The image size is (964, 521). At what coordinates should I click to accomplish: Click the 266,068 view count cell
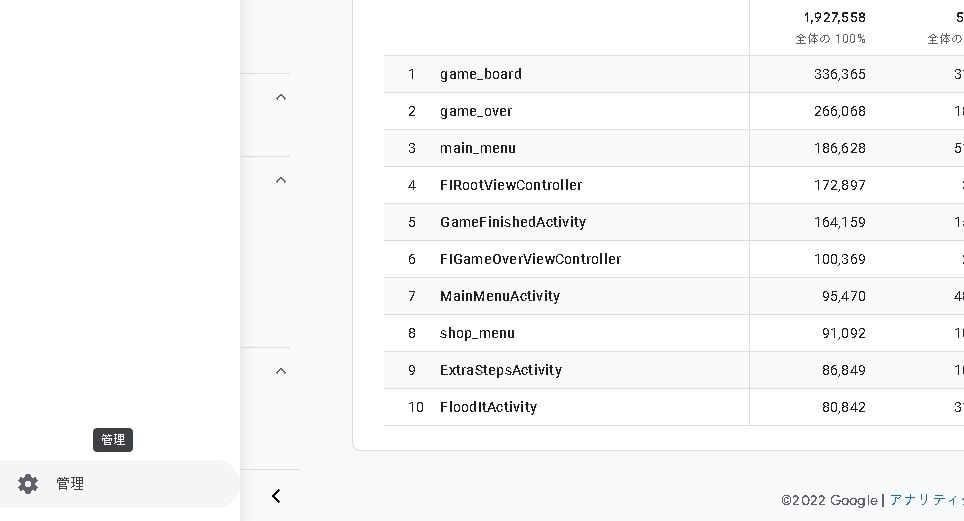click(x=840, y=111)
